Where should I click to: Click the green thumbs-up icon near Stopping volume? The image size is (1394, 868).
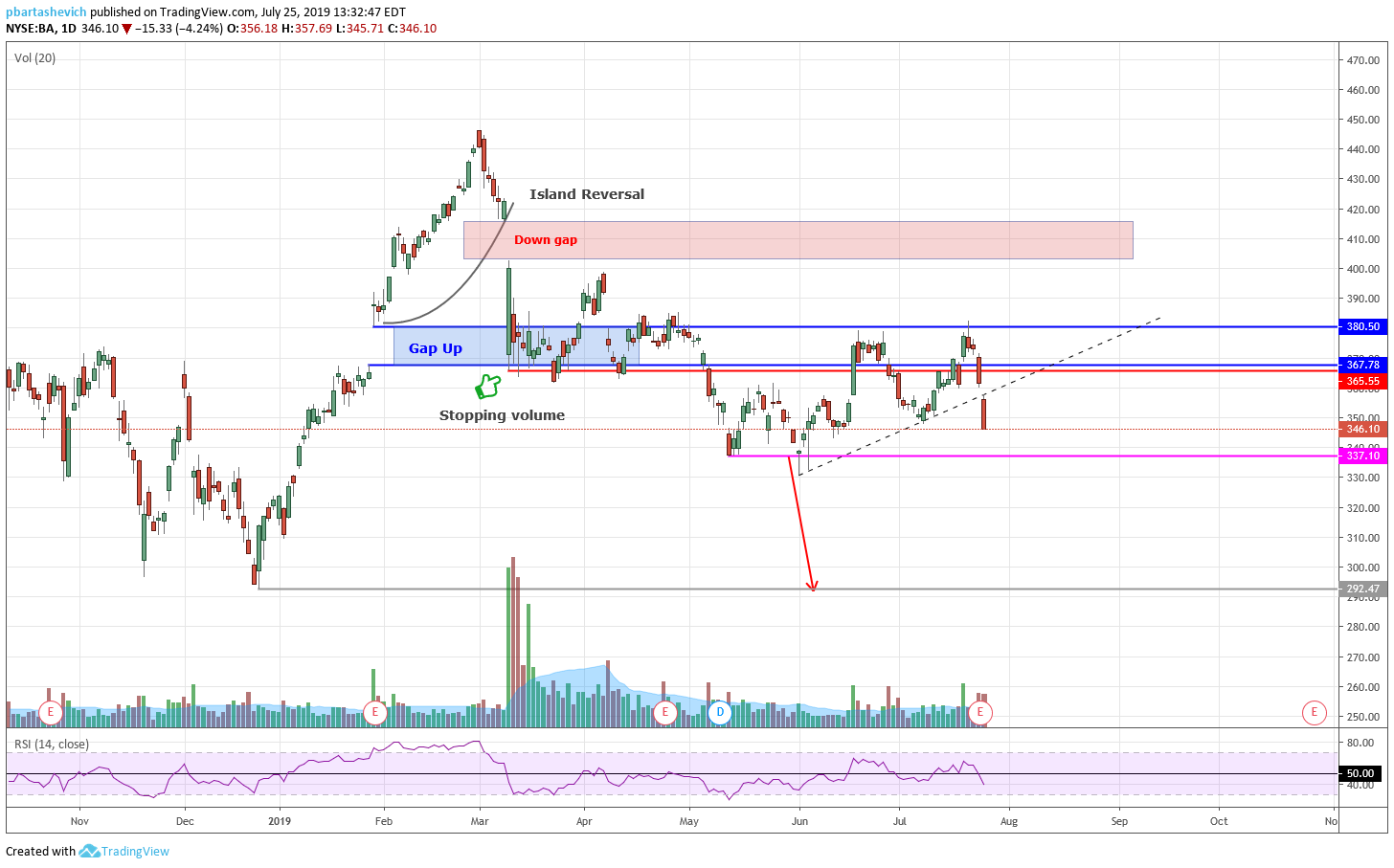tap(488, 387)
